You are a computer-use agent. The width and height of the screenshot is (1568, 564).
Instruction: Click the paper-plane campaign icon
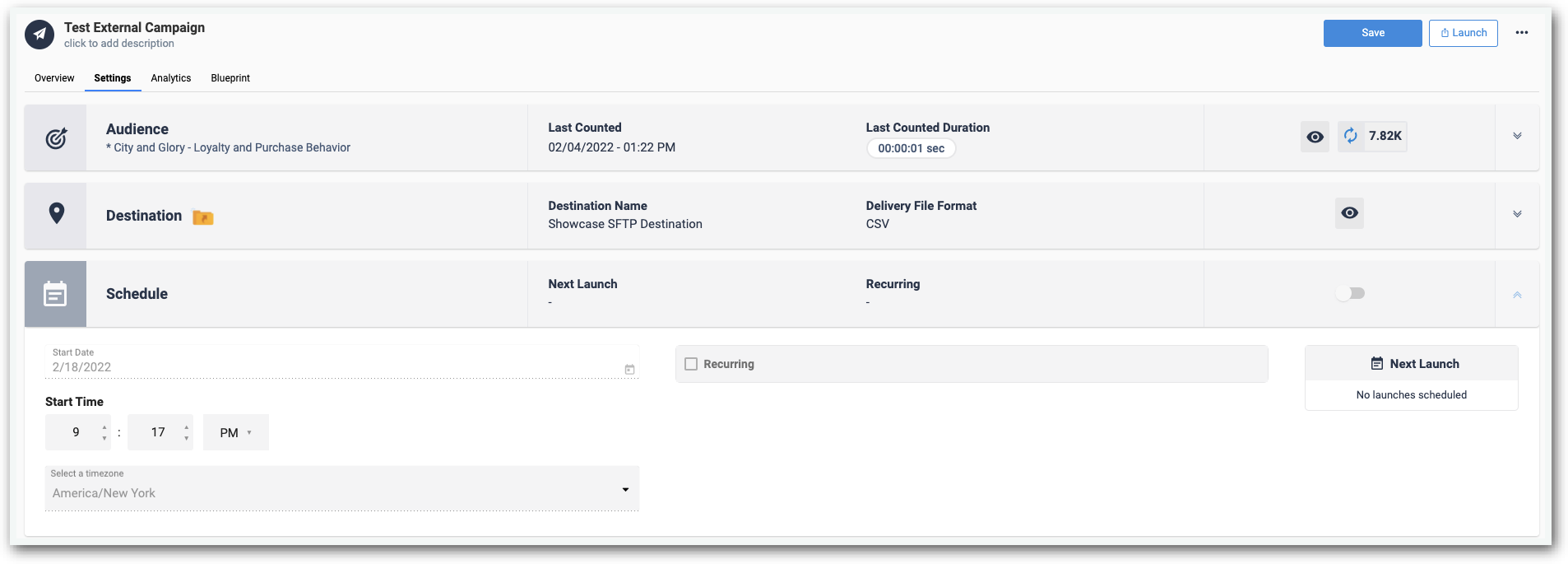pyautogui.click(x=39, y=35)
